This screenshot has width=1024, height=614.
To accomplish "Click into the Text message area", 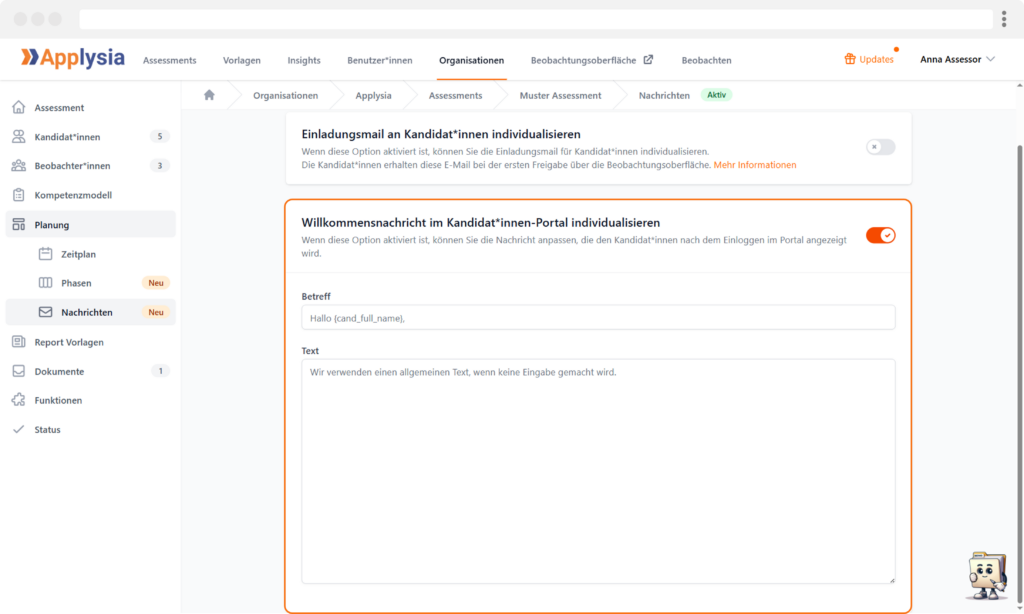I will click(598, 471).
